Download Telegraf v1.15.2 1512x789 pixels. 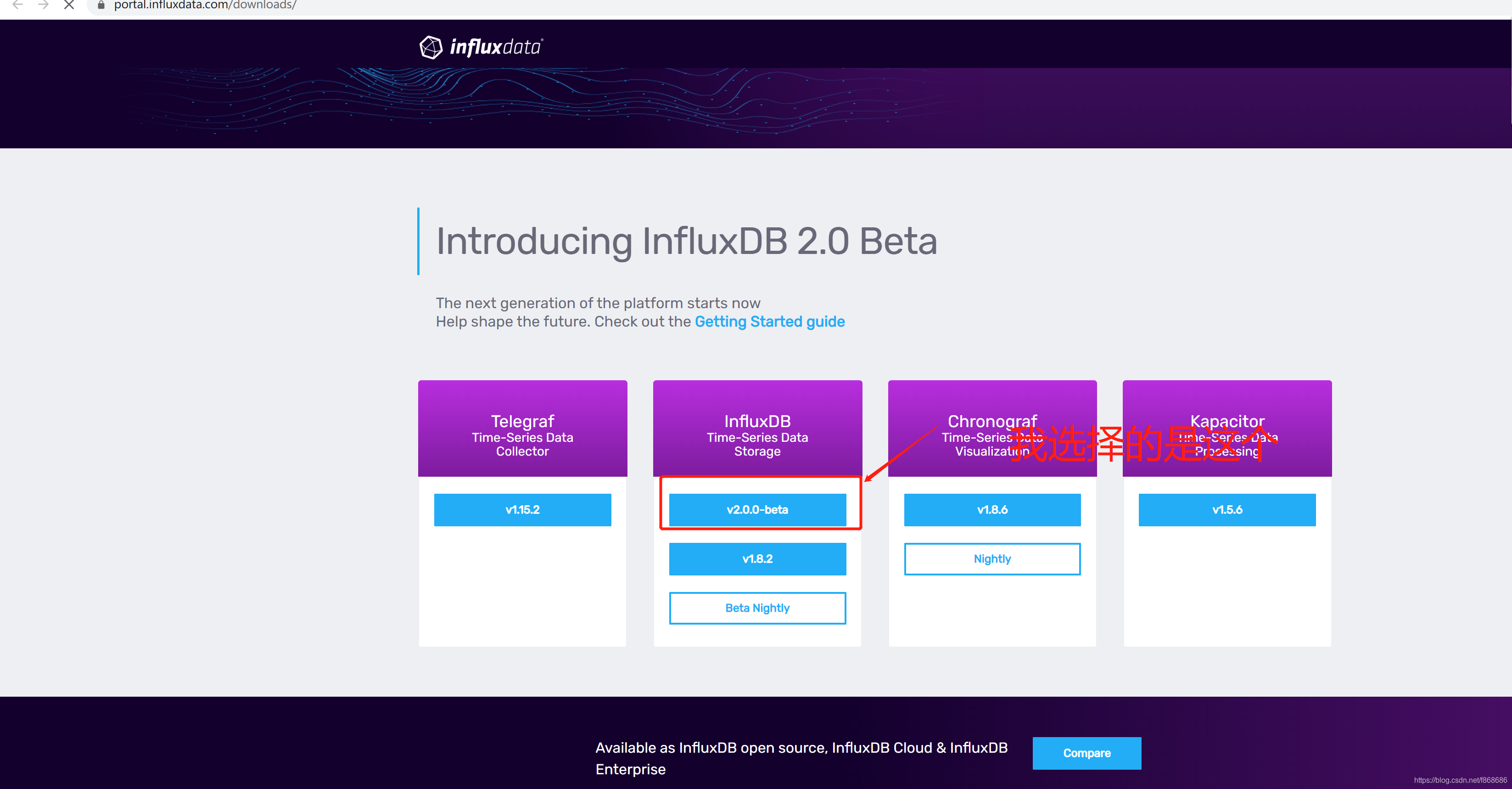click(522, 510)
